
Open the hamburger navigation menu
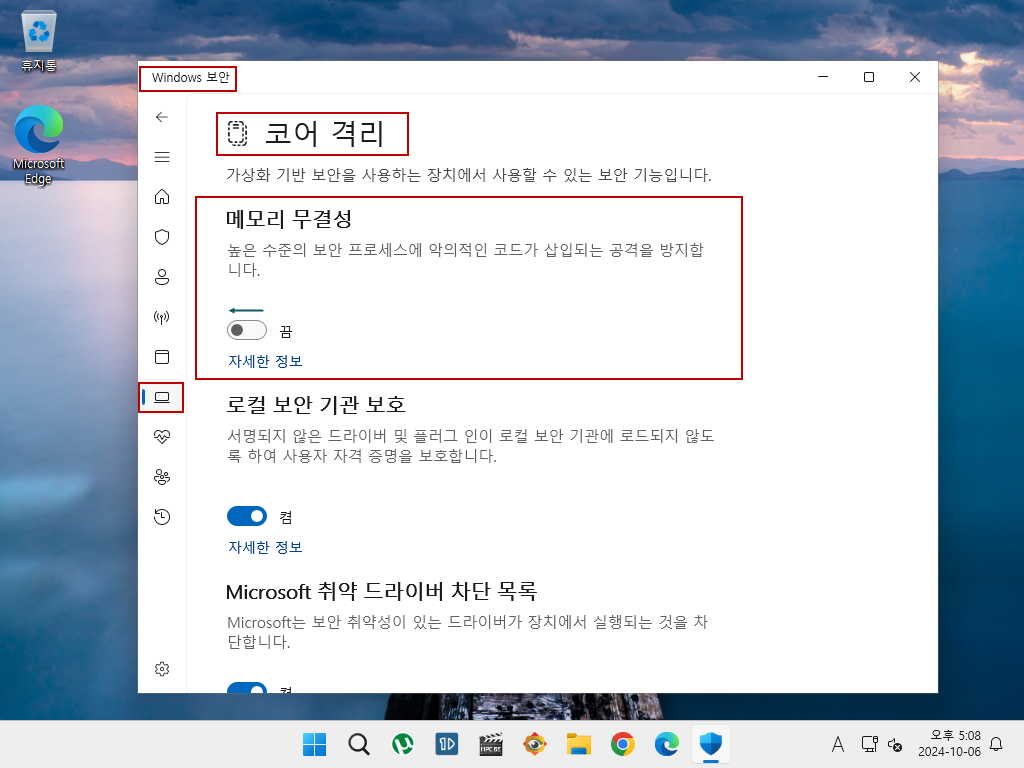pyautogui.click(x=162, y=157)
